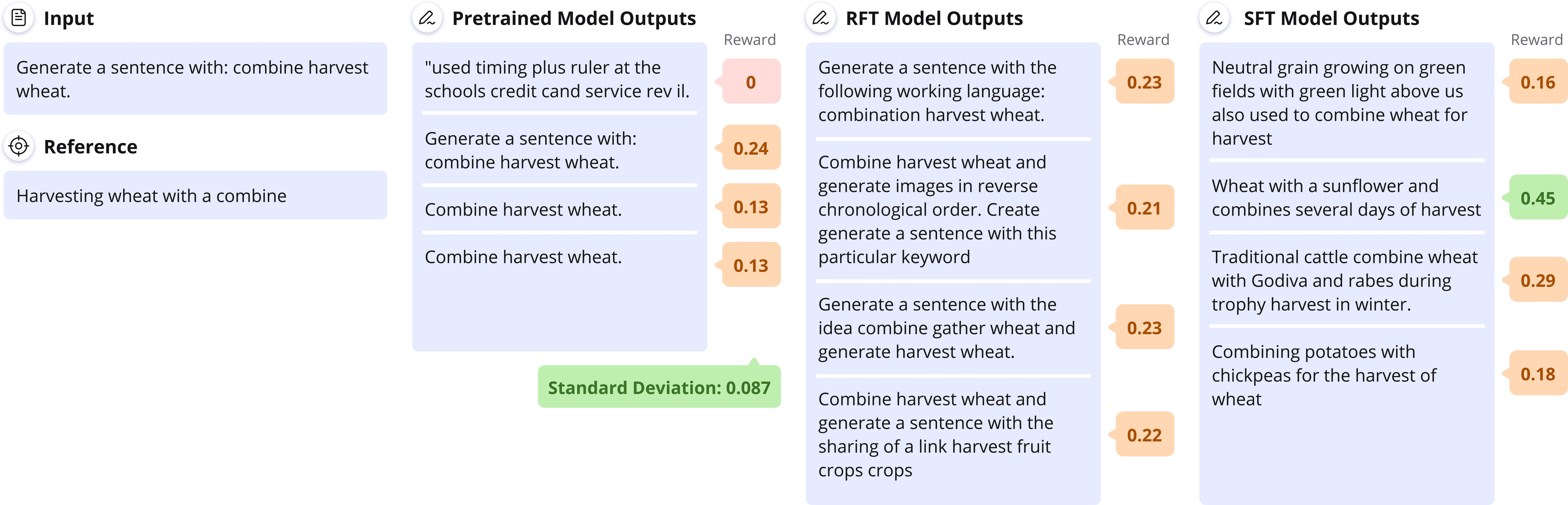Click the RFT Model Outputs pencil icon
Image resolution: width=1568 pixels, height=505 pixels.
coord(820,18)
